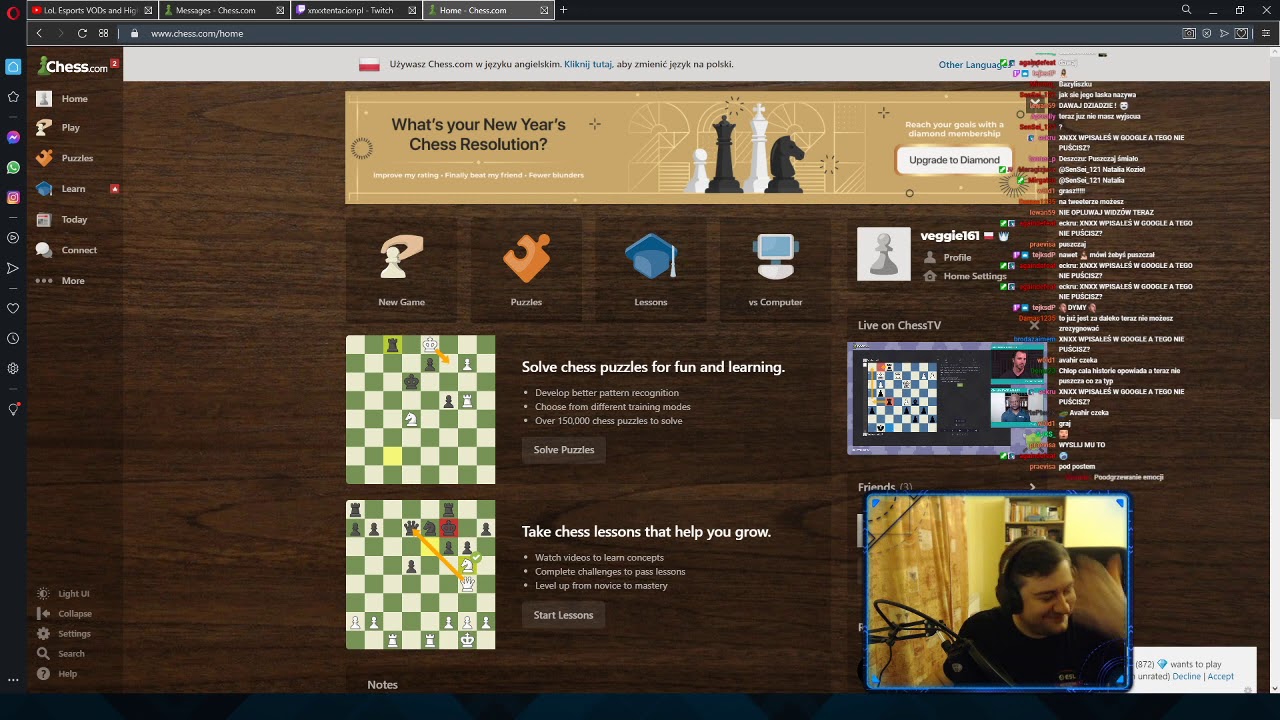
Task: Open Home in the Chess.com sidebar
Action: [62, 99]
